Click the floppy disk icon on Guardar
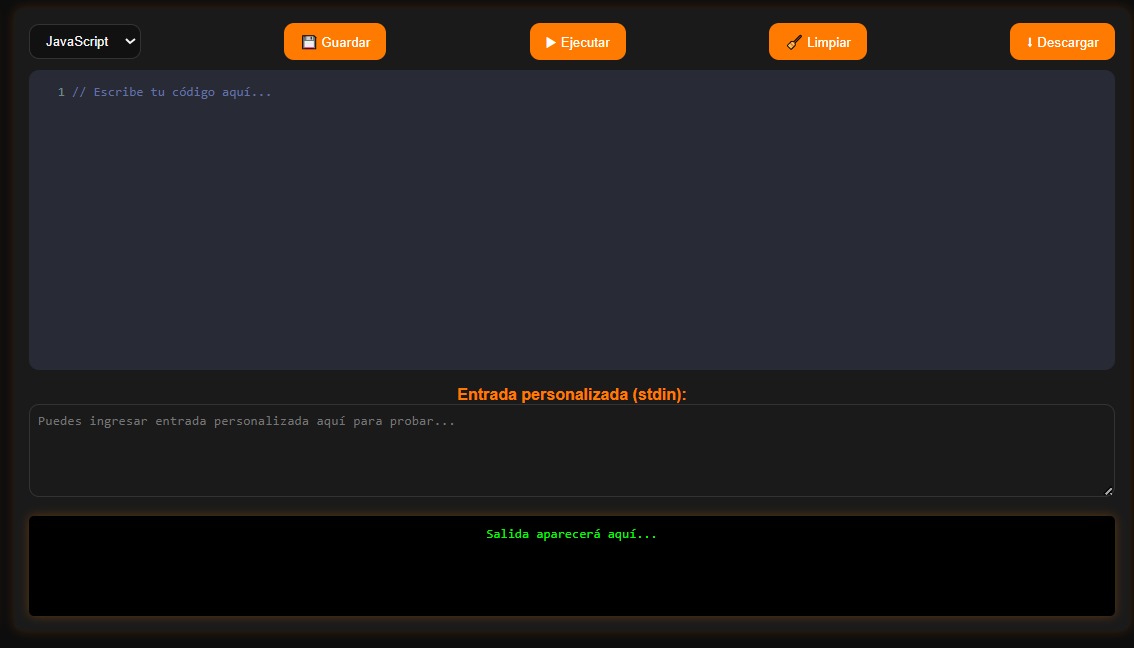1134x648 pixels. (309, 42)
